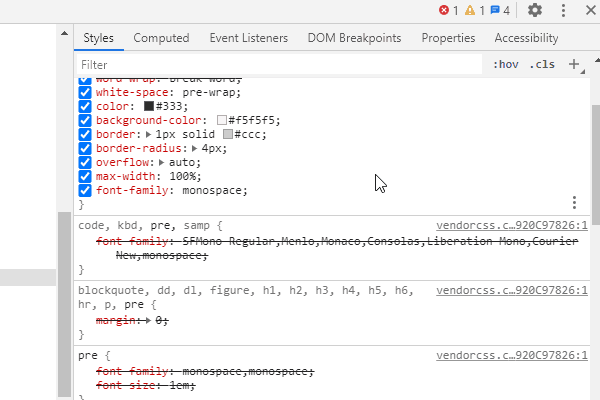Viewport: 600px width, 400px height.
Task: Click the auto value of overflow
Action: pyautogui.click(x=182, y=163)
